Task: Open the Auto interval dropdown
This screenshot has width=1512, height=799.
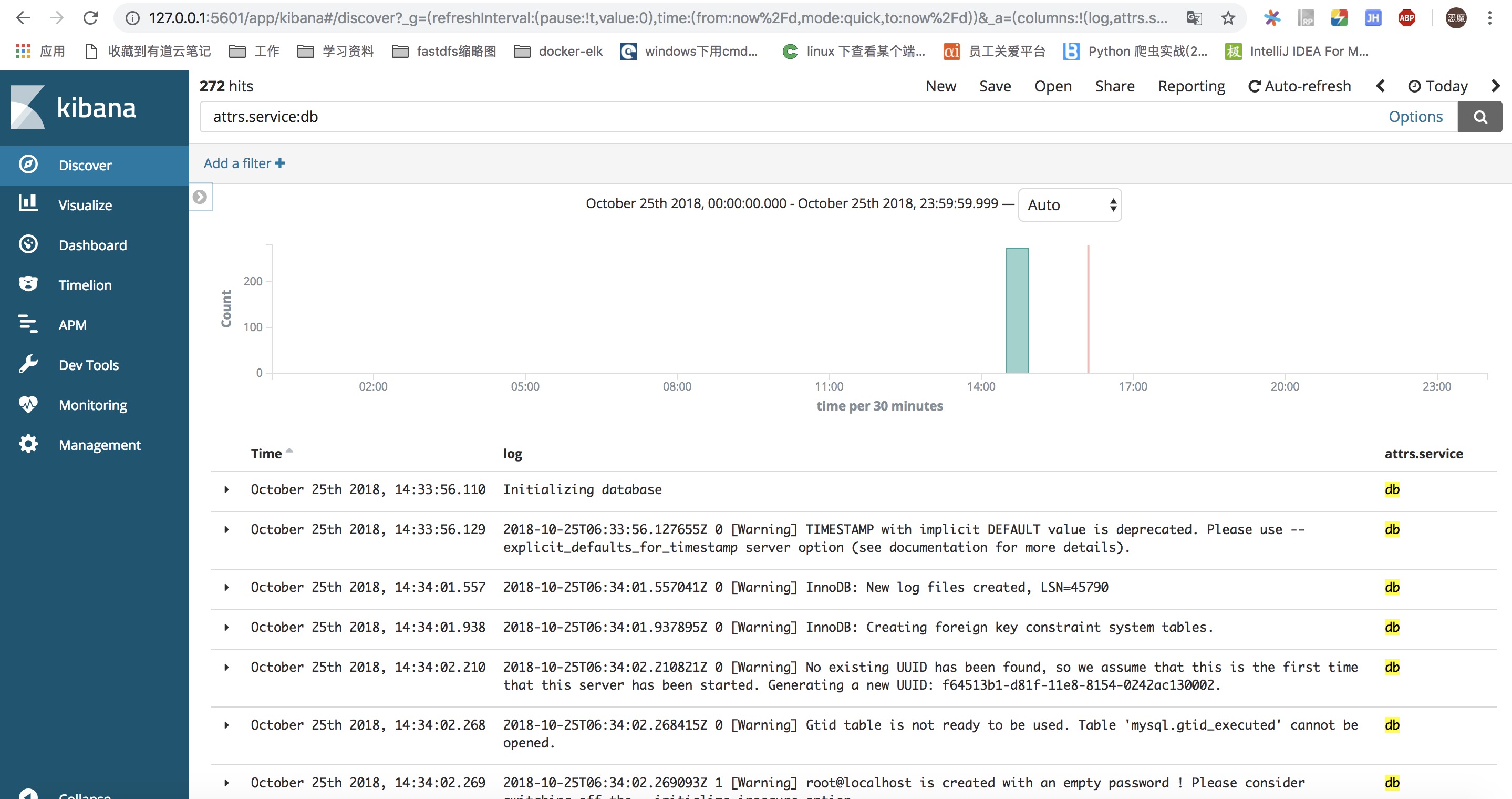Action: click(x=1070, y=205)
